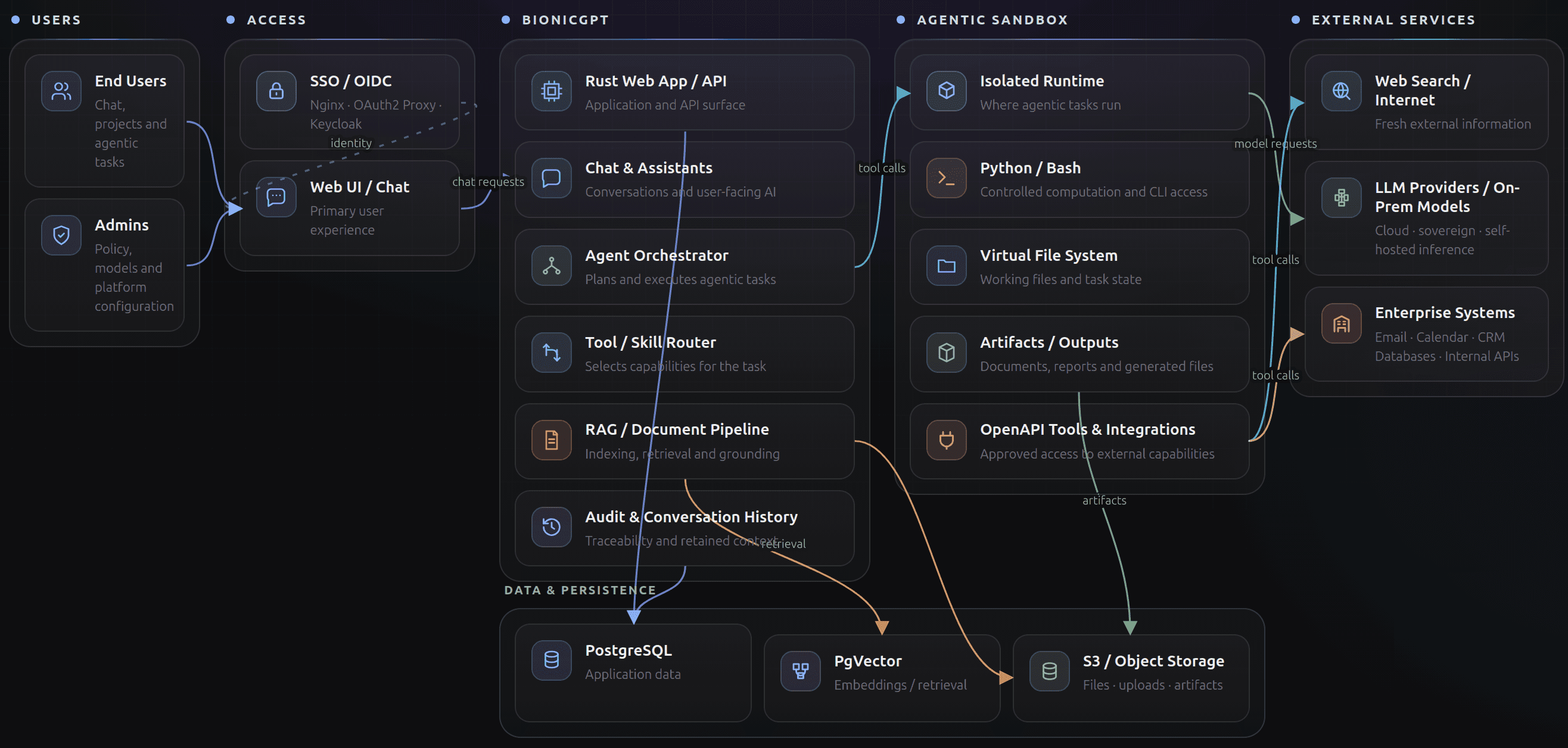Click the PgVector icon

pos(801,671)
